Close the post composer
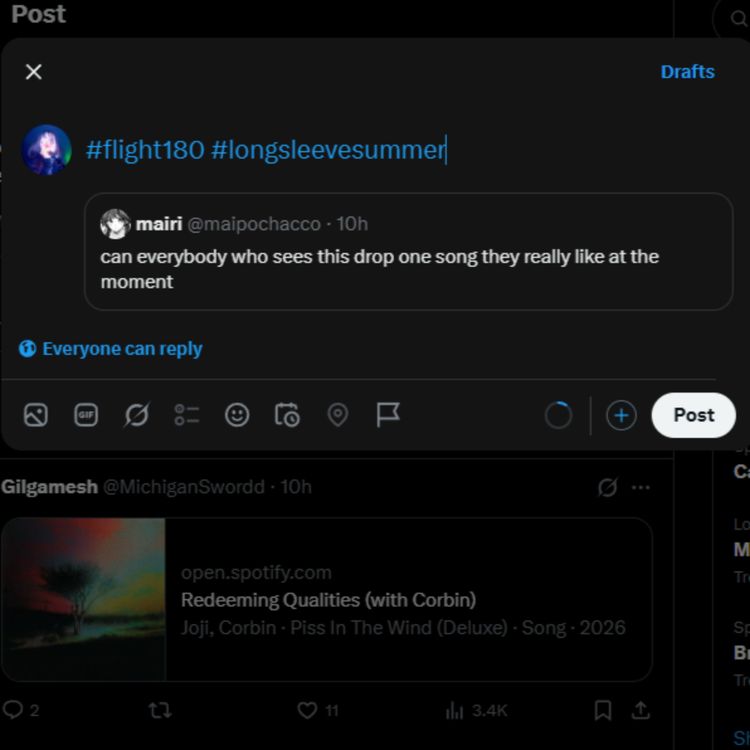 [33, 72]
